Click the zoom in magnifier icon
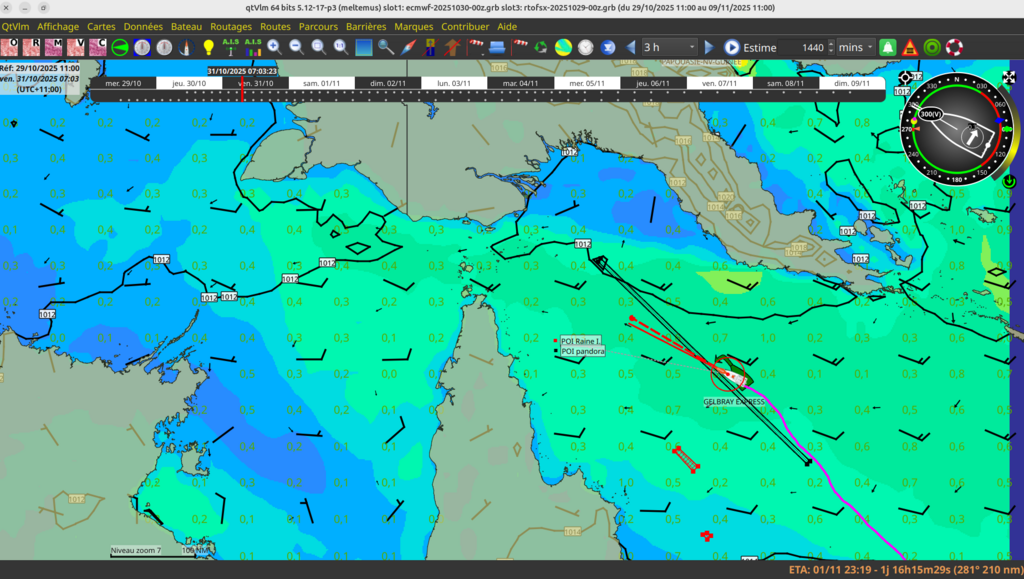Image resolution: width=1024 pixels, height=579 pixels. pyautogui.click(x=274, y=47)
